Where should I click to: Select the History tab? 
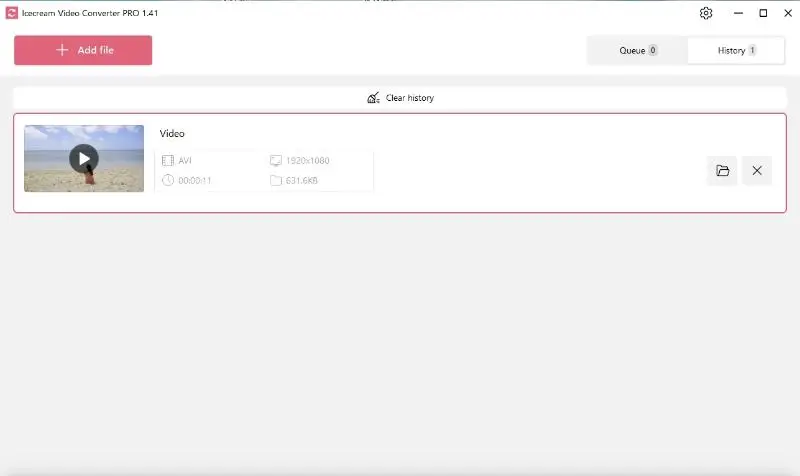pyautogui.click(x=736, y=51)
